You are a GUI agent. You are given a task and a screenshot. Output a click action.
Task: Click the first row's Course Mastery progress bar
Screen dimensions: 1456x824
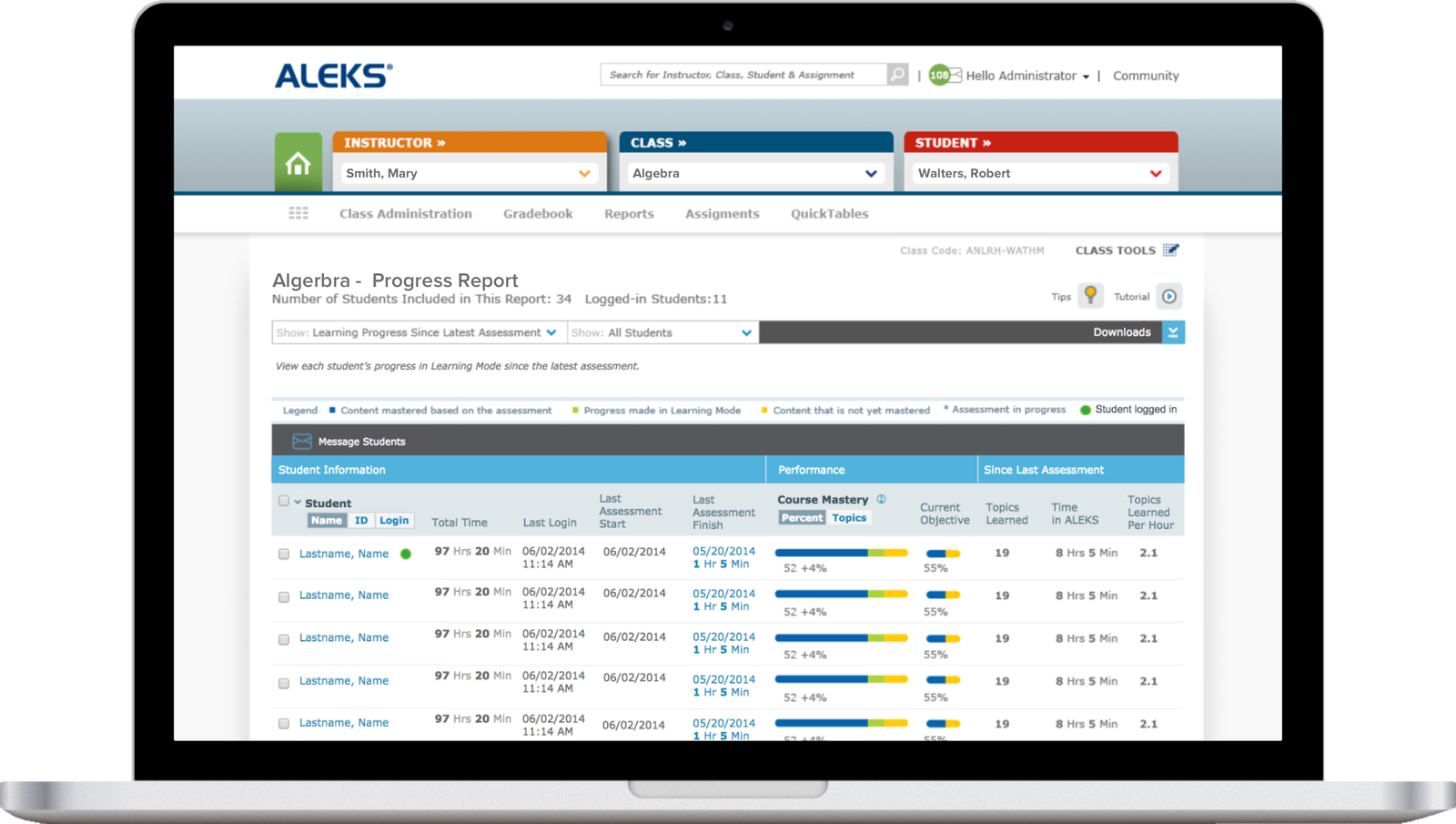coord(842,553)
